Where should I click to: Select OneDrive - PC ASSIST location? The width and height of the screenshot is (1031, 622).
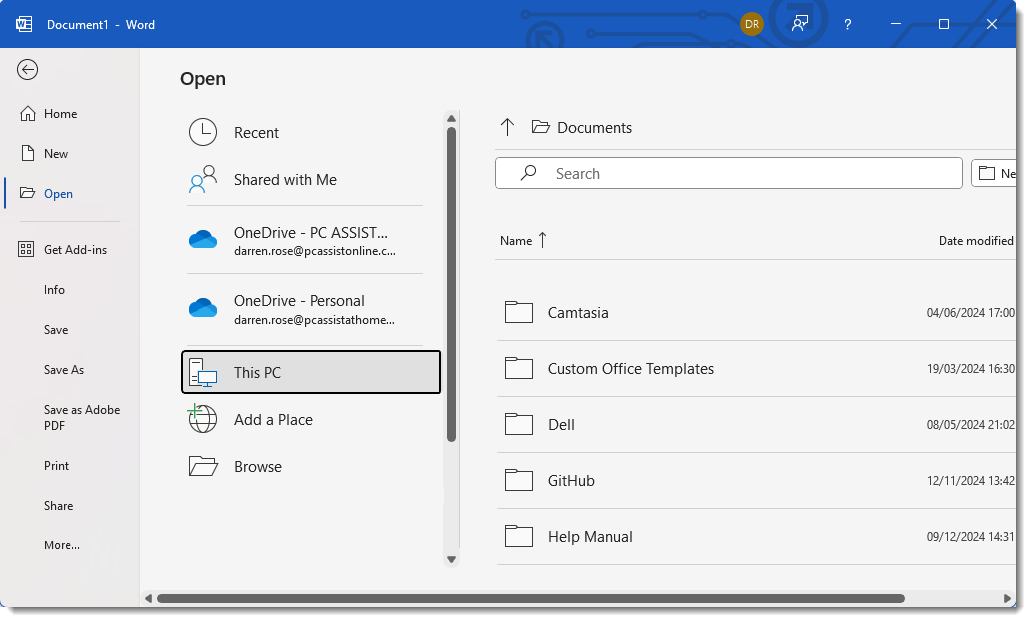coord(310,241)
